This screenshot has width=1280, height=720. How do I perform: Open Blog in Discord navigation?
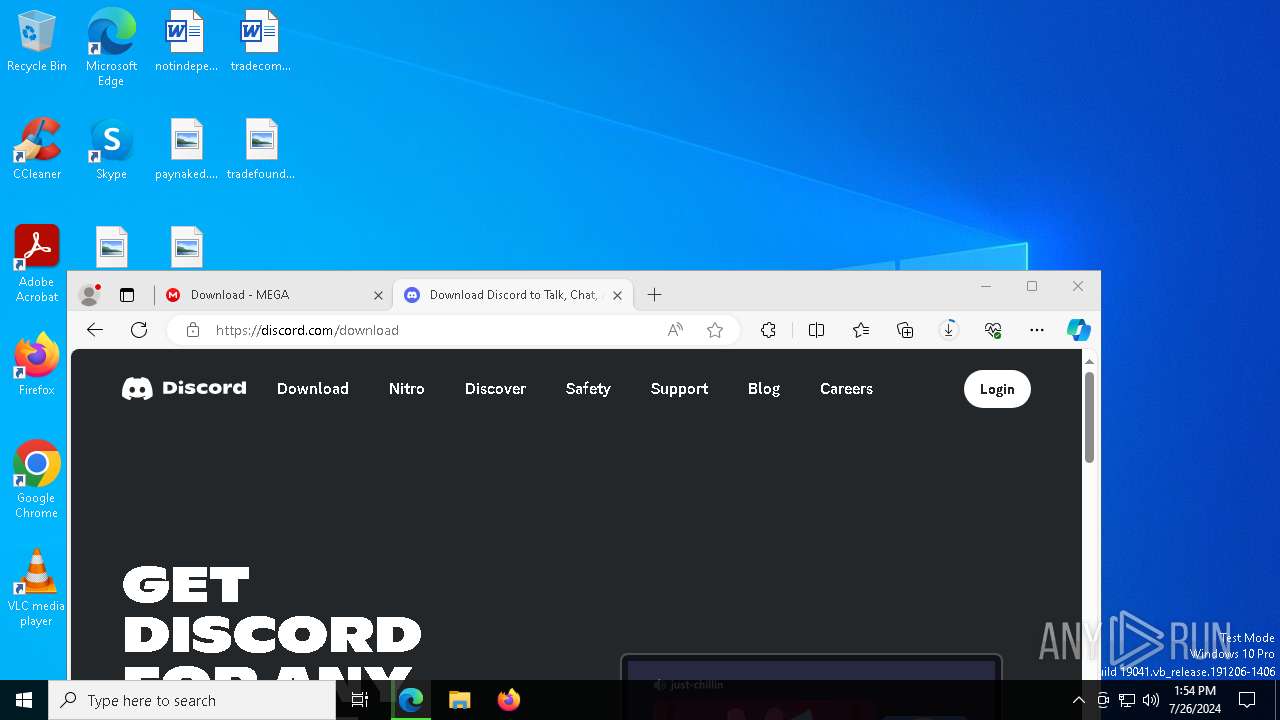(x=764, y=389)
